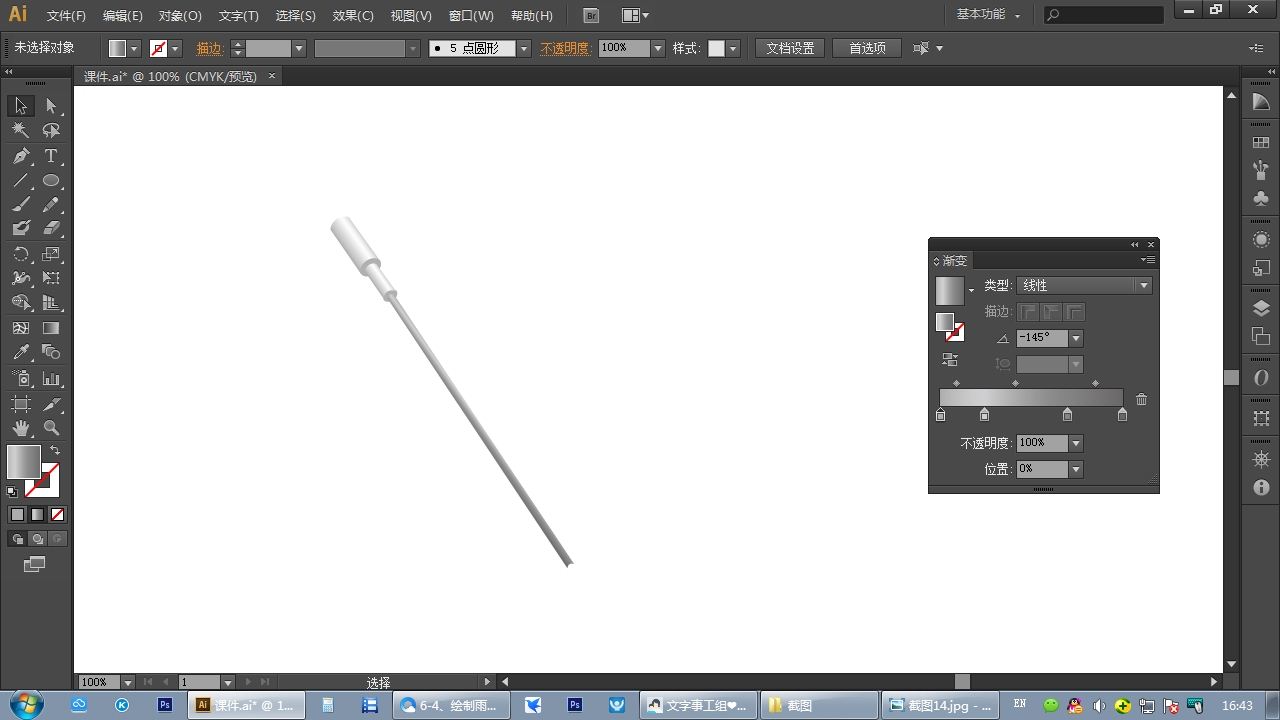Image resolution: width=1280 pixels, height=720 pixels.
Task: Swap fill and stroke arrows in toolbox
Action: coord(55,451)
